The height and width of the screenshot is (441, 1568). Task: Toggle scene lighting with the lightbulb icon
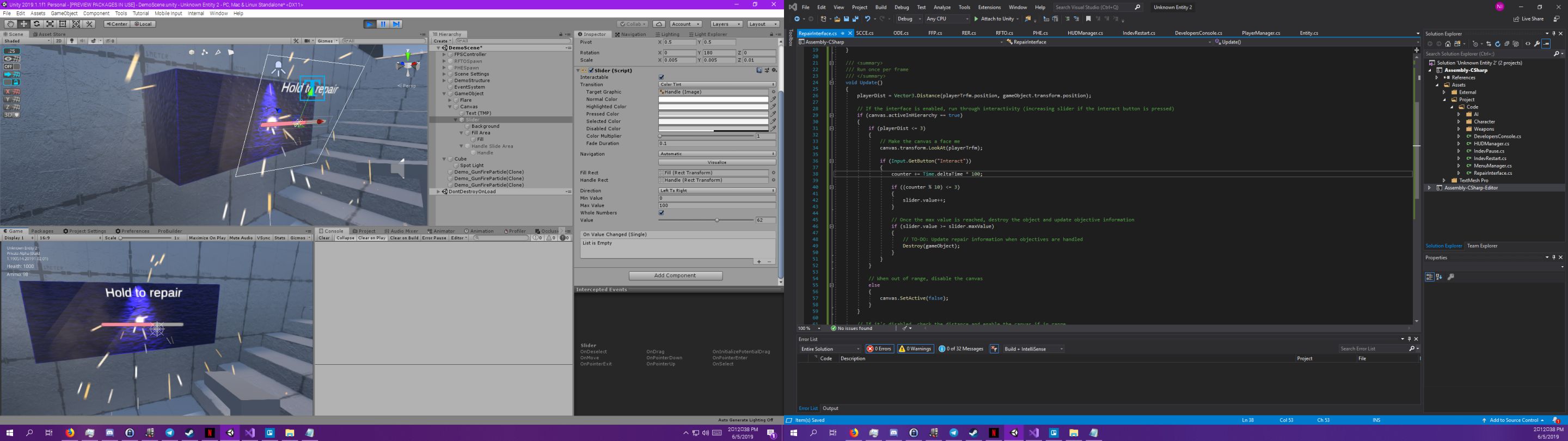(x=72, y=41)
